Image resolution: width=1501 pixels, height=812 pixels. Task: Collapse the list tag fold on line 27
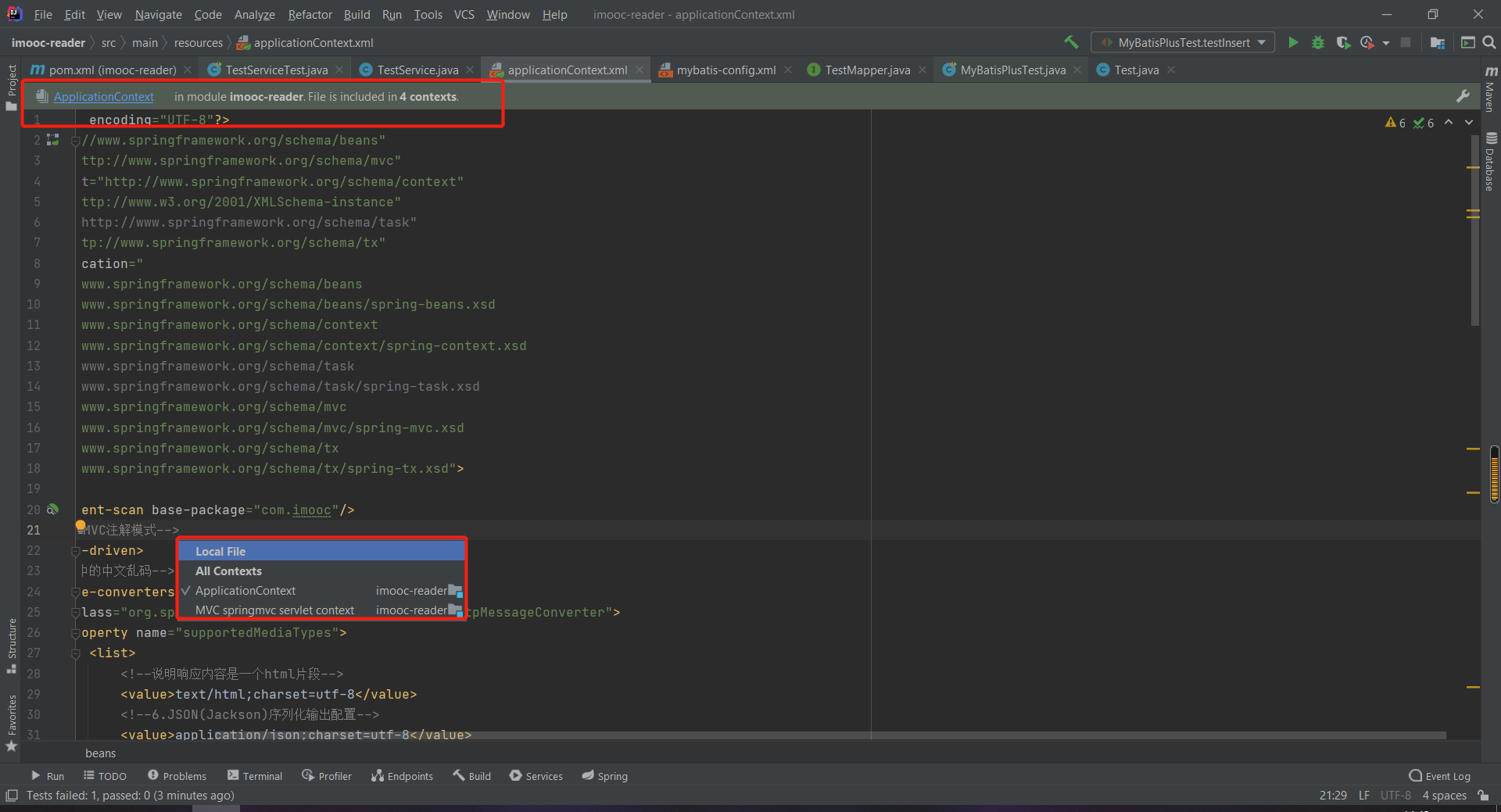point(76,653)
